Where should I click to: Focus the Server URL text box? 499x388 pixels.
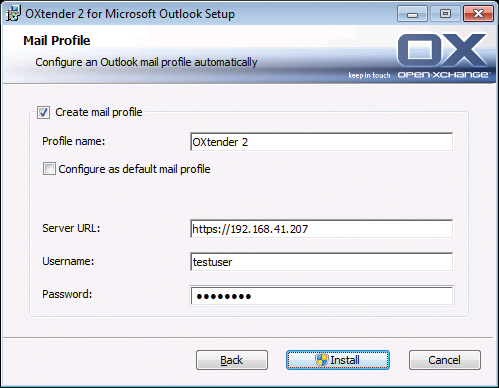coord(321,229)
